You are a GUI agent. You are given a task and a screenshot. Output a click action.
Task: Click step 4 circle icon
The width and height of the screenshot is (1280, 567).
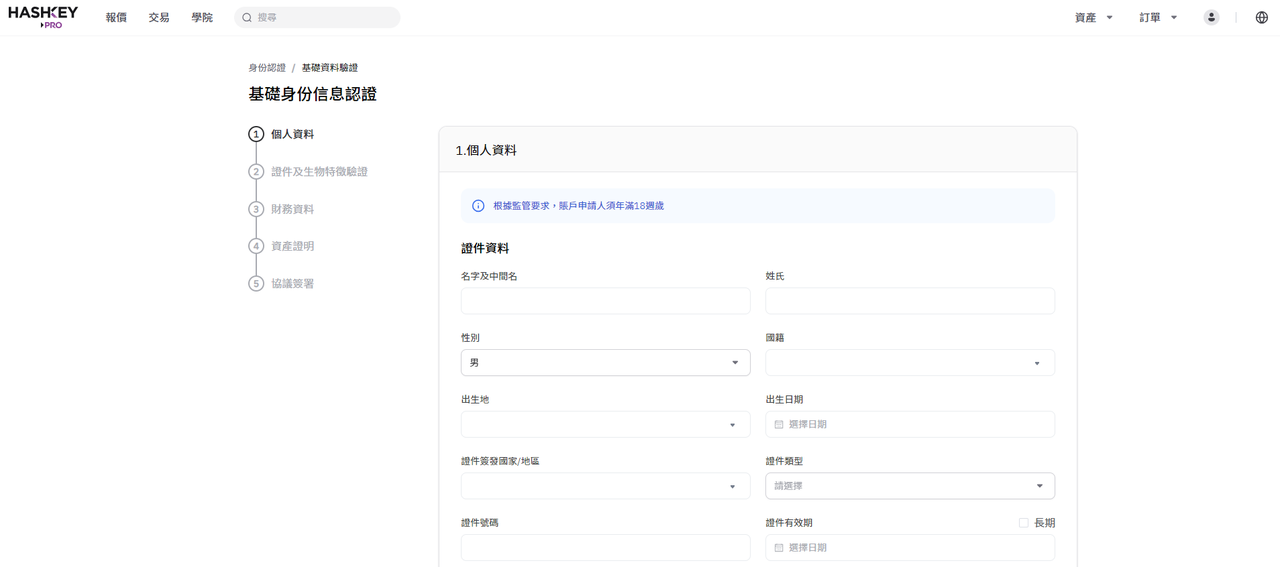pyautogui.click(x=256, y=246)
